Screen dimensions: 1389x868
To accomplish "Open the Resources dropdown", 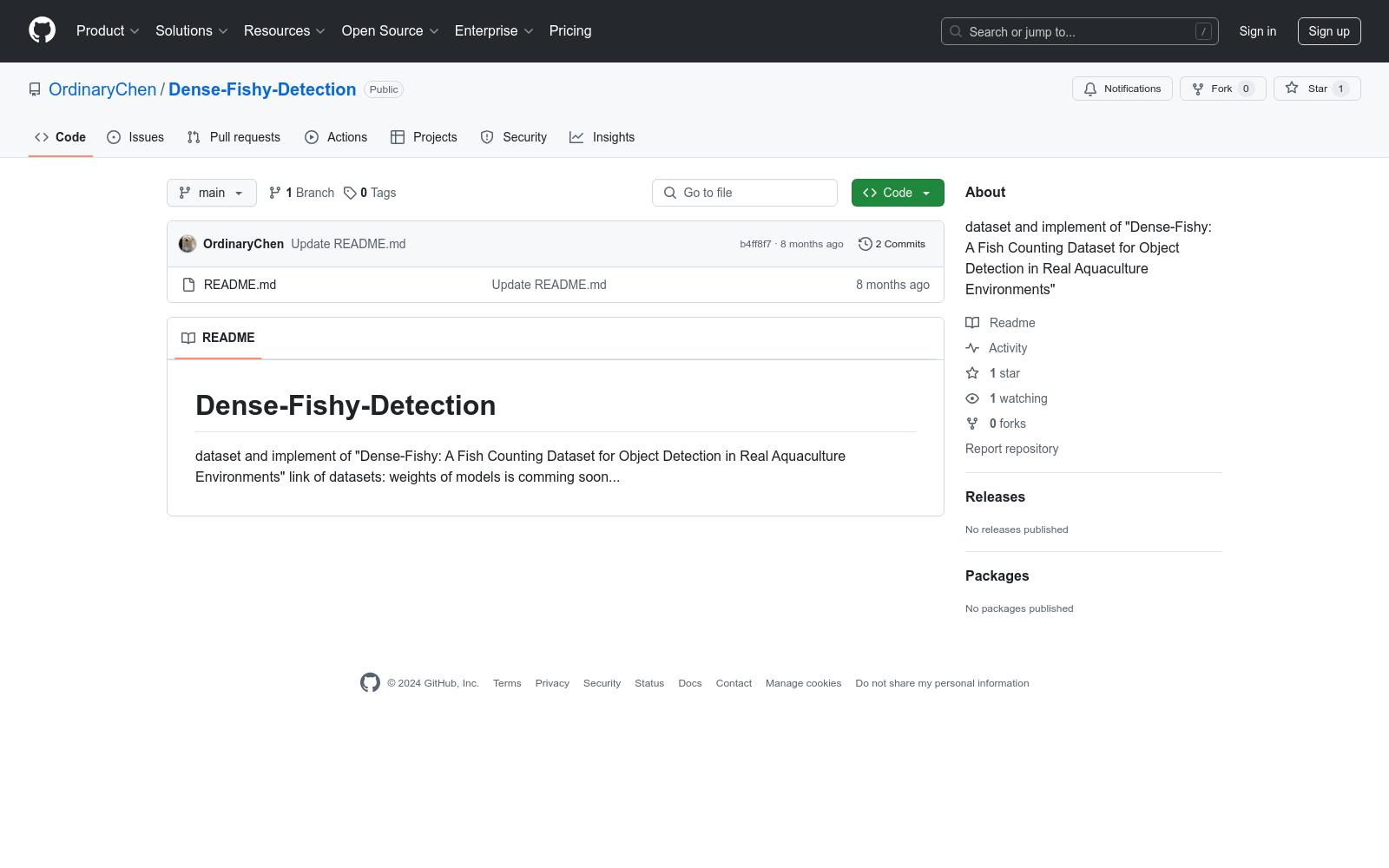I will pos(285,31).
